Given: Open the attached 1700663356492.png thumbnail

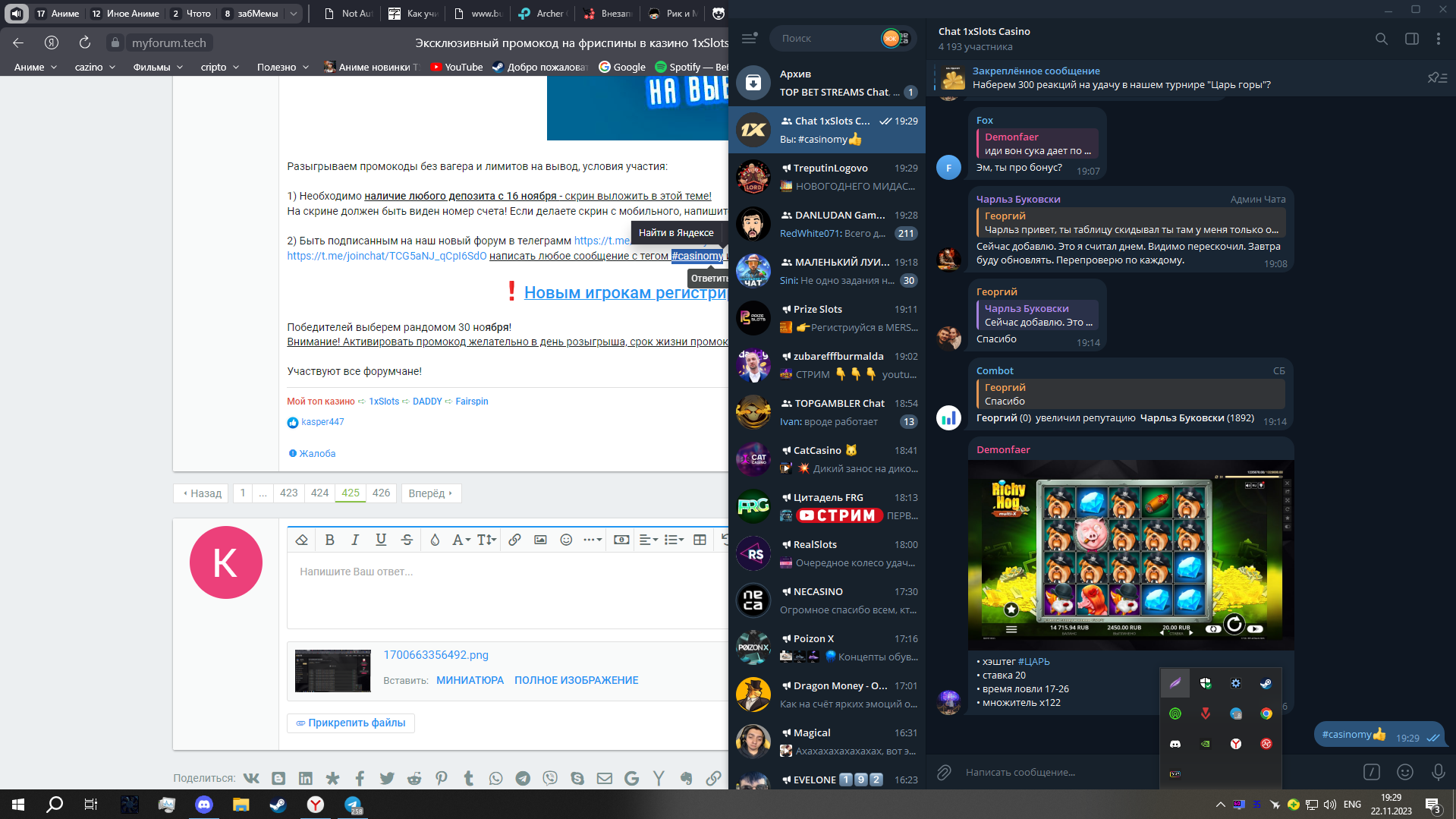Looking at the screenshot, I should coord(333,670).
